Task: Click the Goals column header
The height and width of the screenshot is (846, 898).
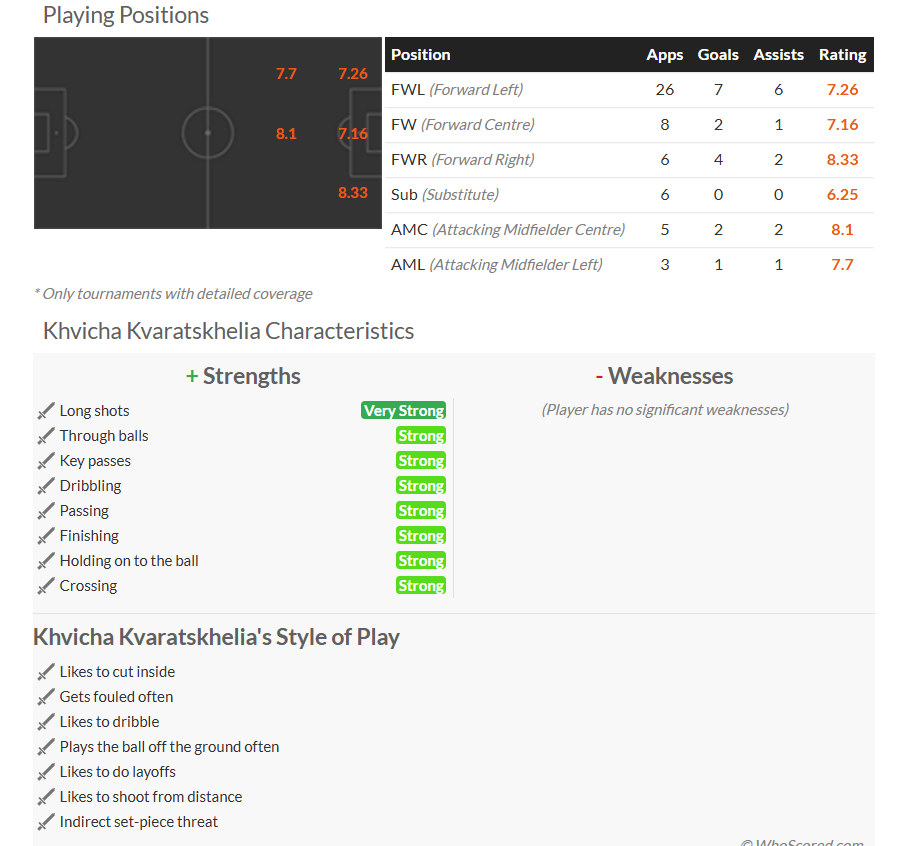Action: [x=718, y=54]
